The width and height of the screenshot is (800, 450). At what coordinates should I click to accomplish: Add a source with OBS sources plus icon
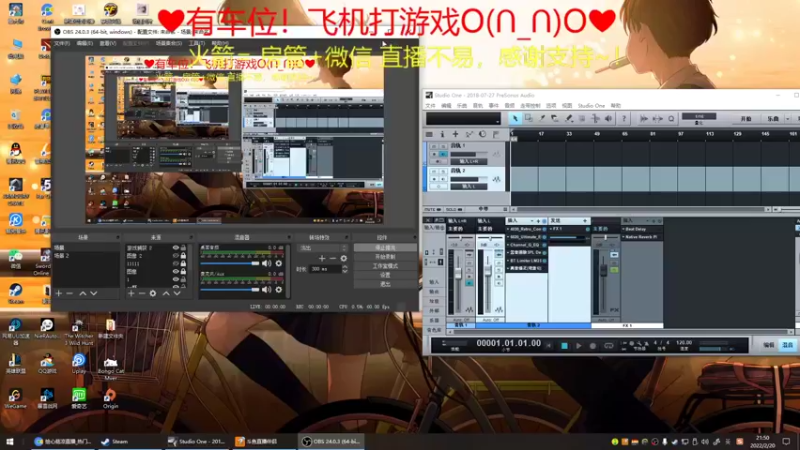pos(131,293)
